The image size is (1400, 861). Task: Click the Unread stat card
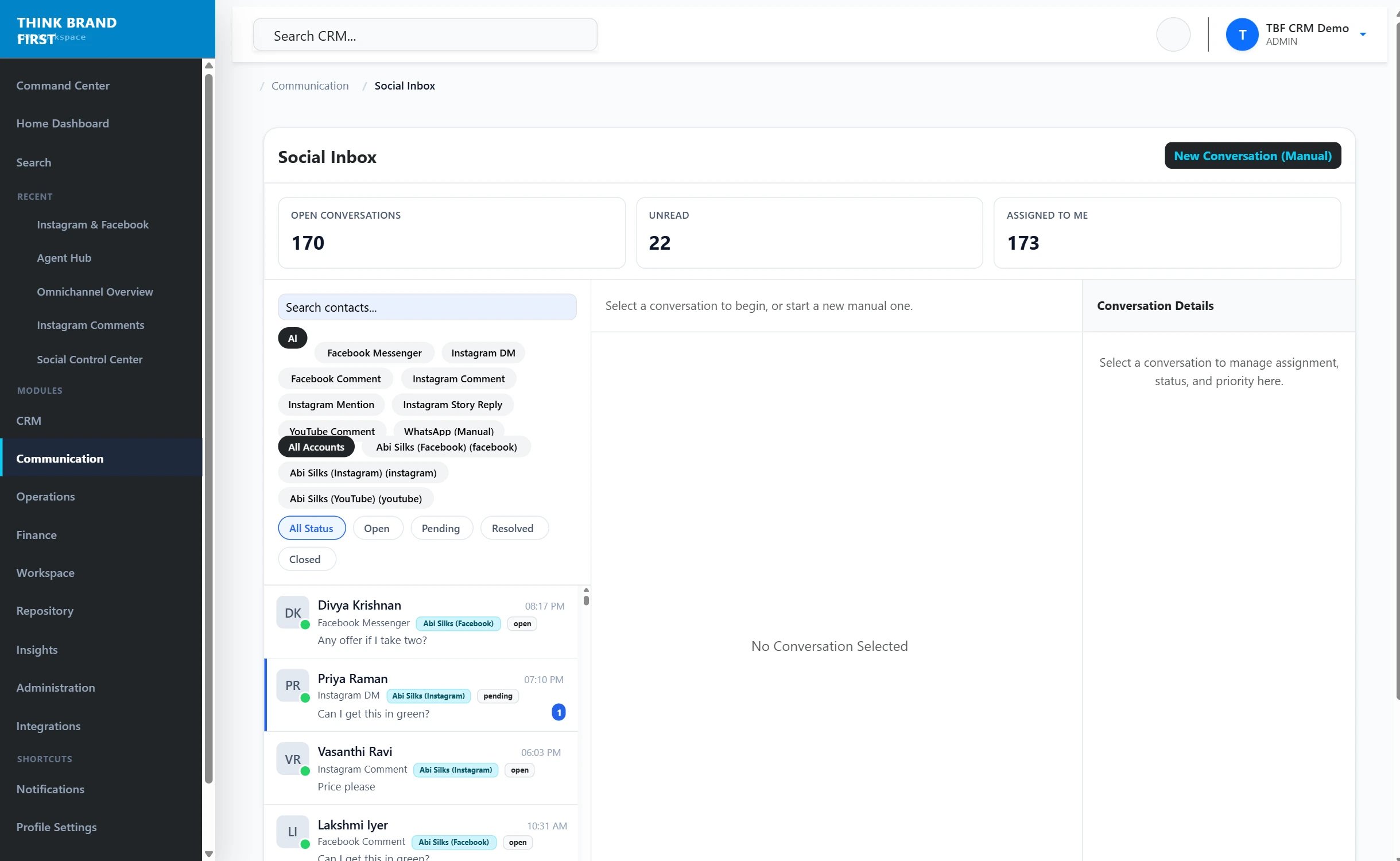(809, 233)
